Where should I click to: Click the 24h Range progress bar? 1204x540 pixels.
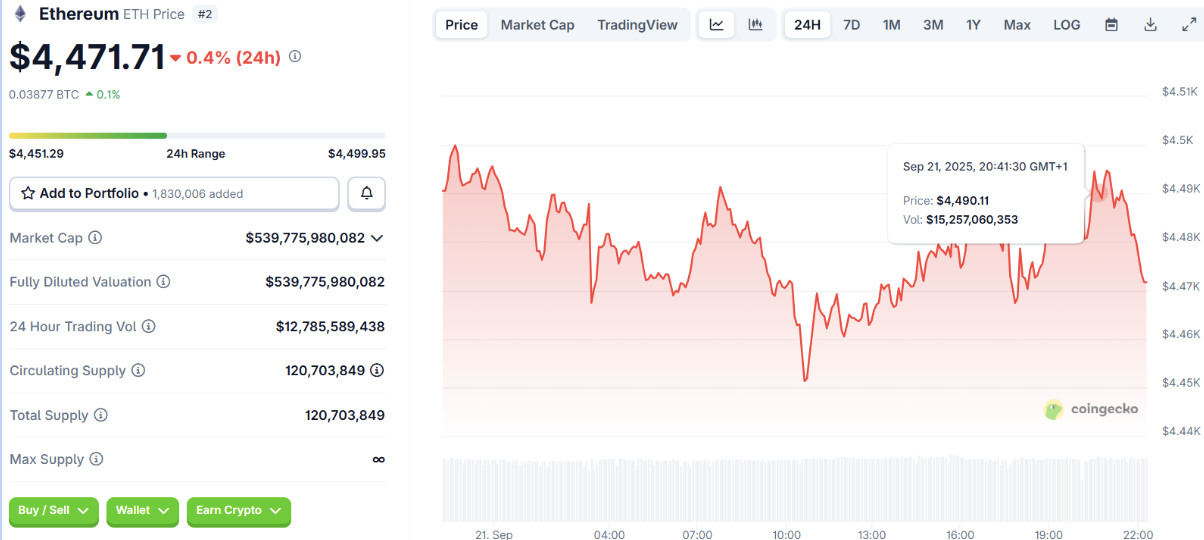click(197, 135)
